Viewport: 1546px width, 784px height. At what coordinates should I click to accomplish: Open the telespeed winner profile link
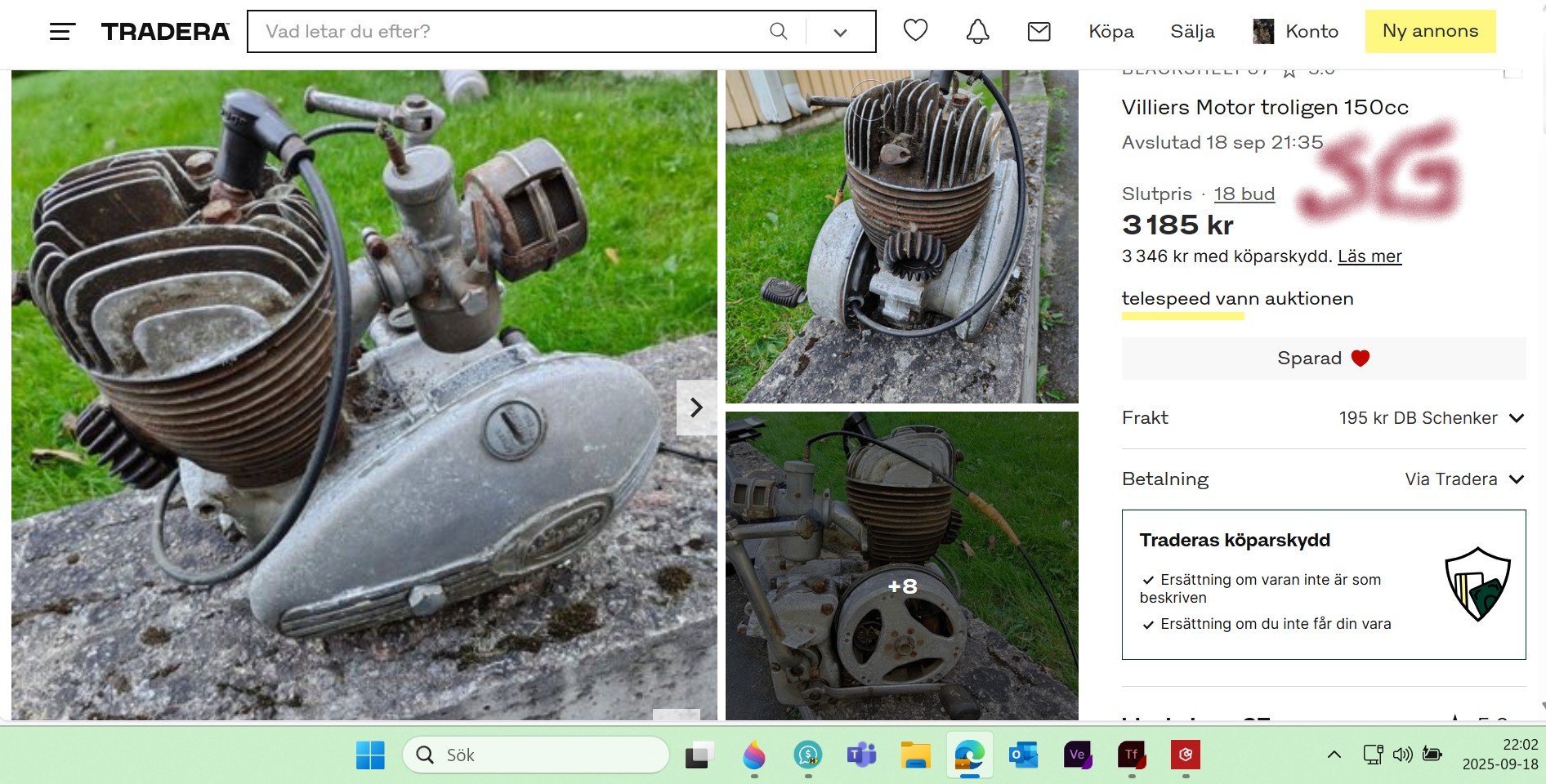pos(1166,299)
